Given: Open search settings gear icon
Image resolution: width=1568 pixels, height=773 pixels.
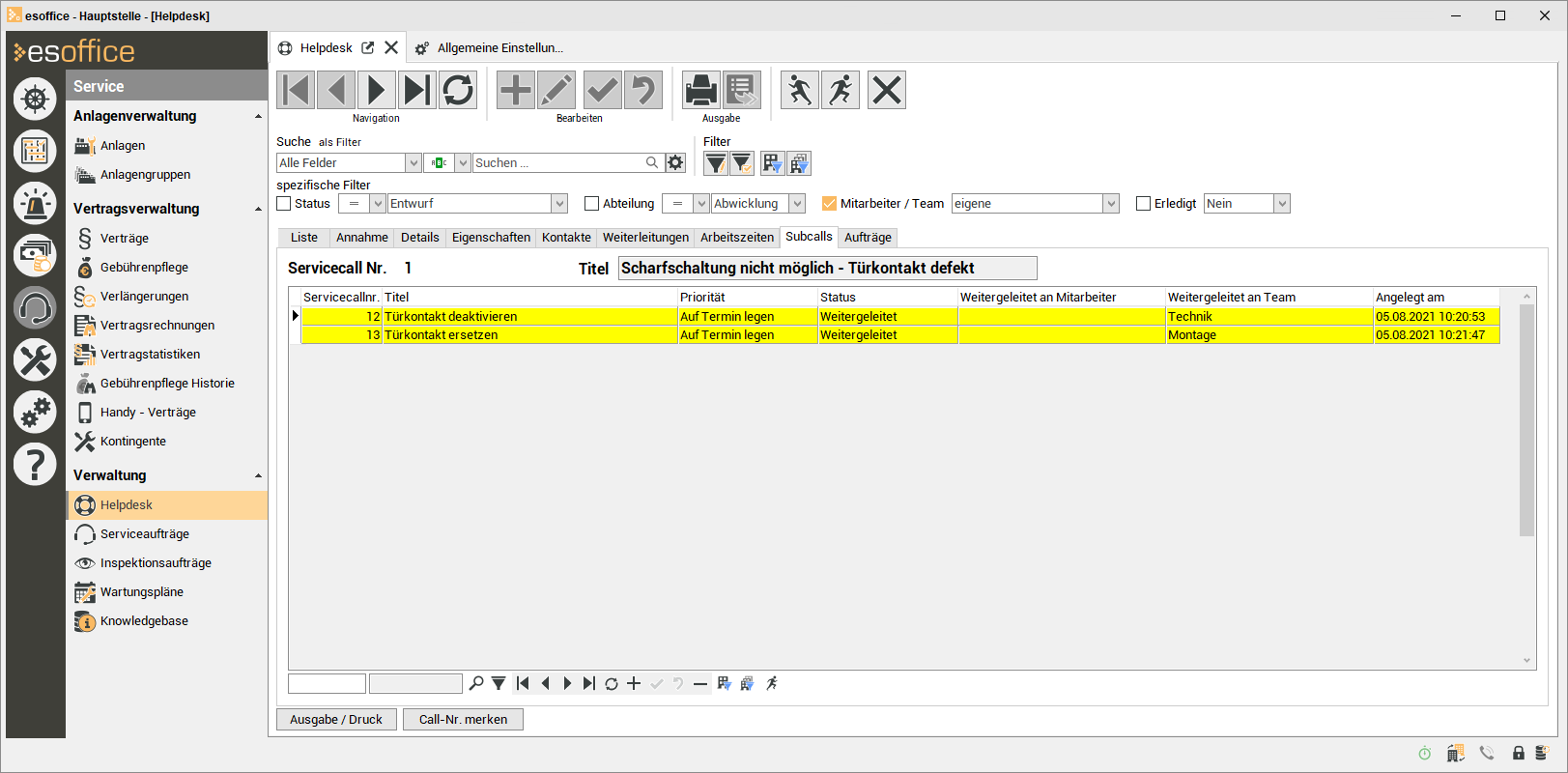Looking at the screenshot, I should tap(675, 162).
